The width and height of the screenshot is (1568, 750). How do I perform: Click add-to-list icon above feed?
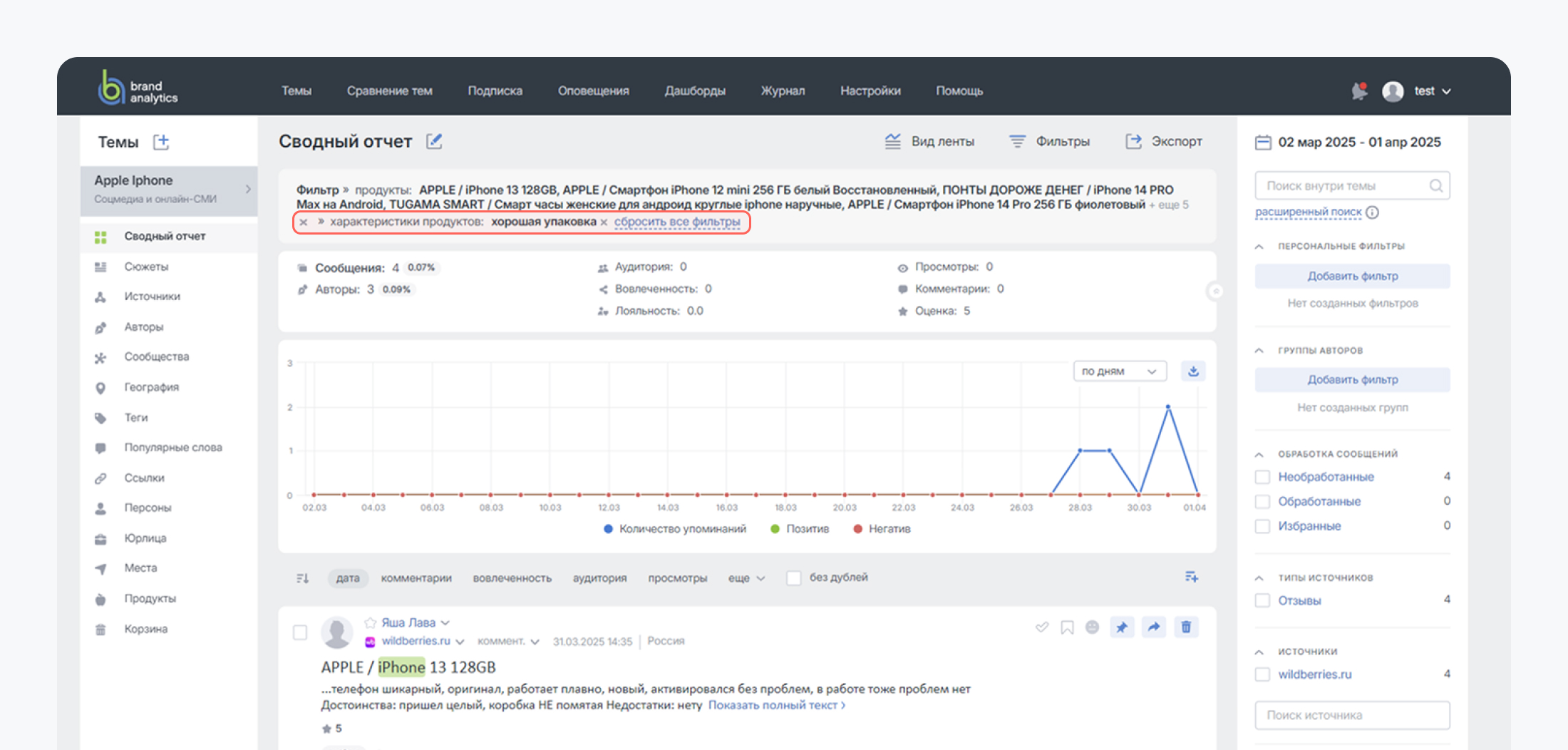pos(1191,577)
